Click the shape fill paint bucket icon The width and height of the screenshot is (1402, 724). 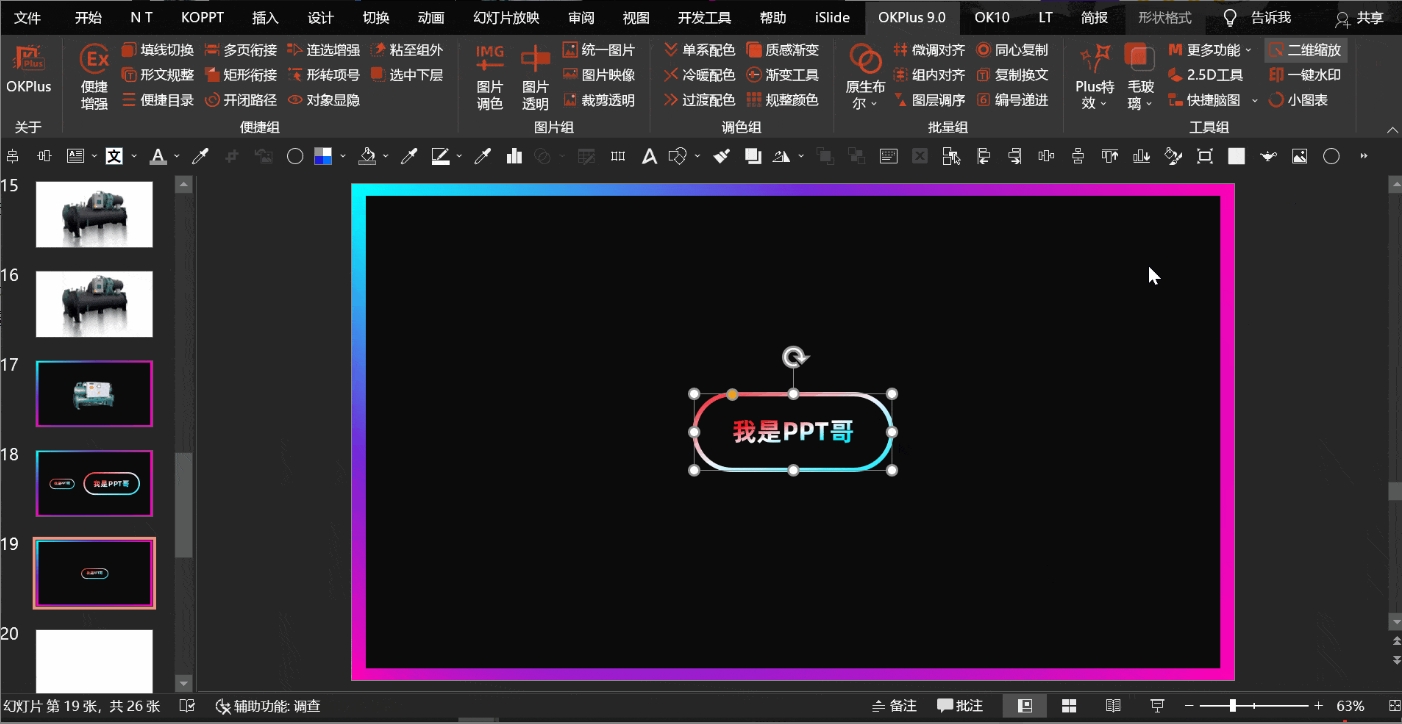click(367, 156)
